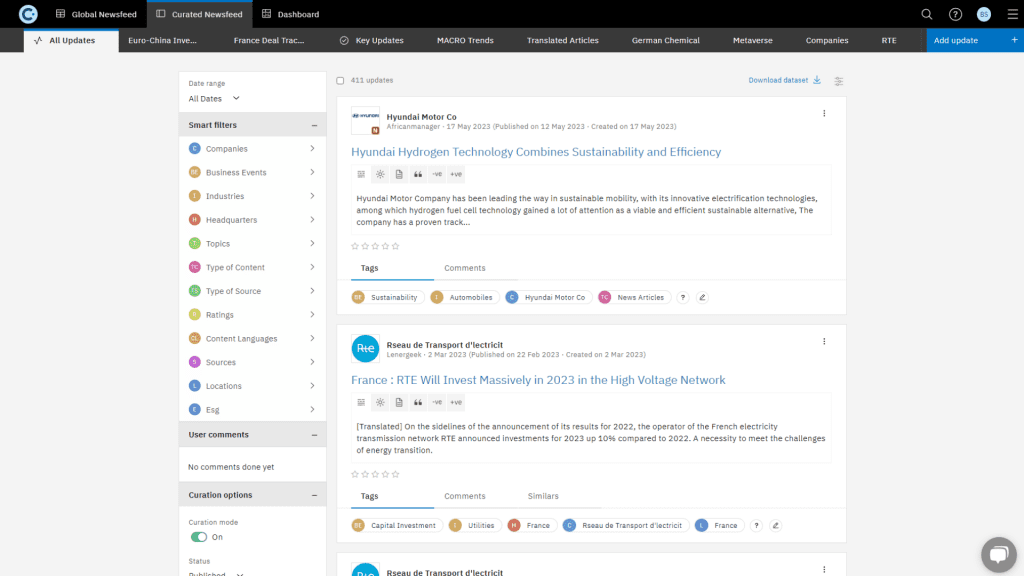The width and height of the screenshot is (1024, 576).
Task: Open the help question mark icon
Action: click(955, 14)
